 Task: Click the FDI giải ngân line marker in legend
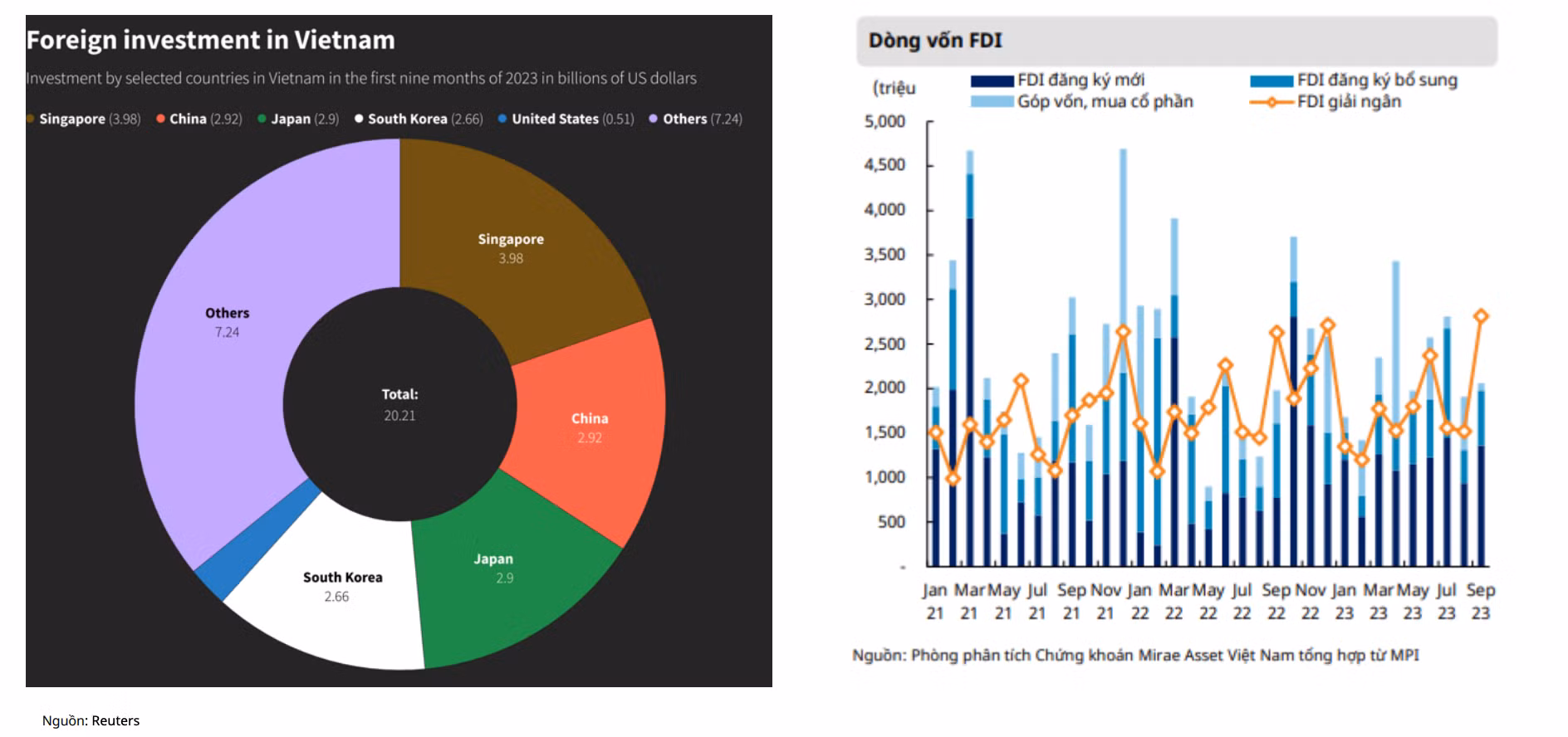[x=1272, y=102]
